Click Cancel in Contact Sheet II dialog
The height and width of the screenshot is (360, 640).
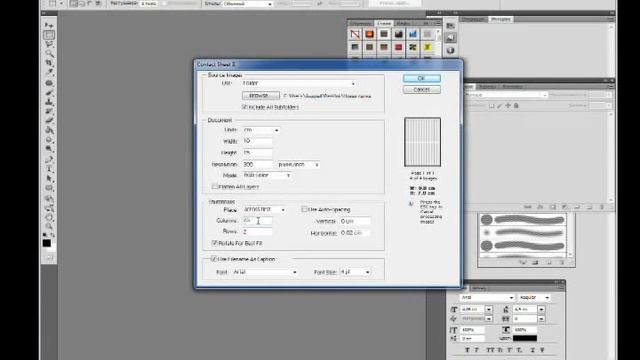click(422, 89)
